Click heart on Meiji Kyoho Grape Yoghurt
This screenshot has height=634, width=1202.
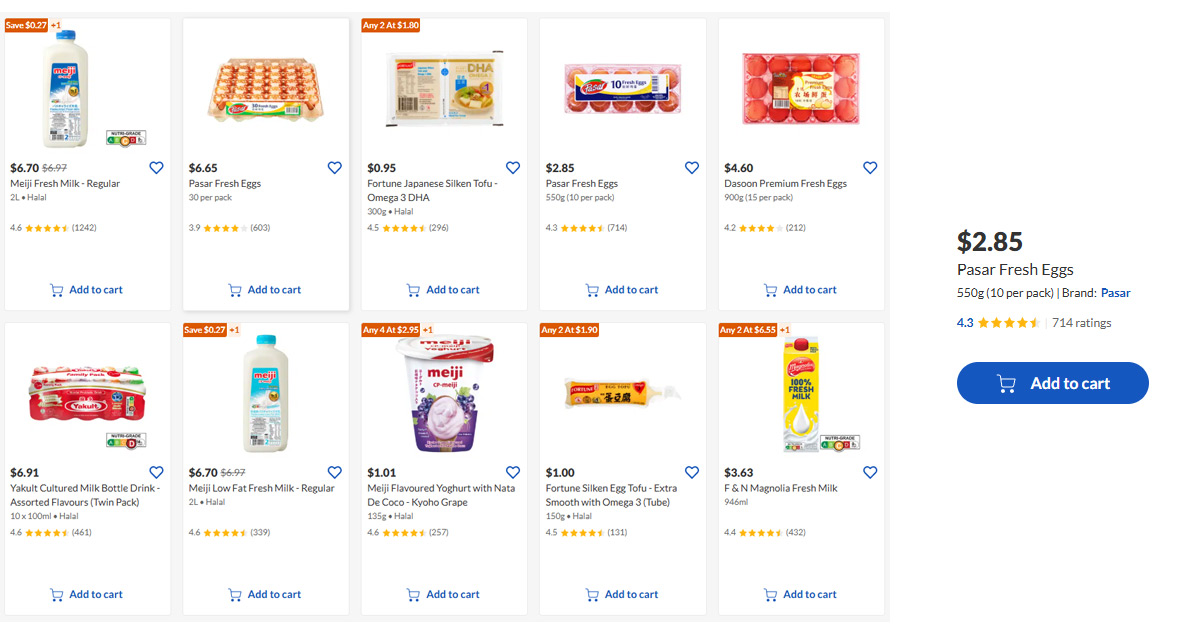point(513,472)
